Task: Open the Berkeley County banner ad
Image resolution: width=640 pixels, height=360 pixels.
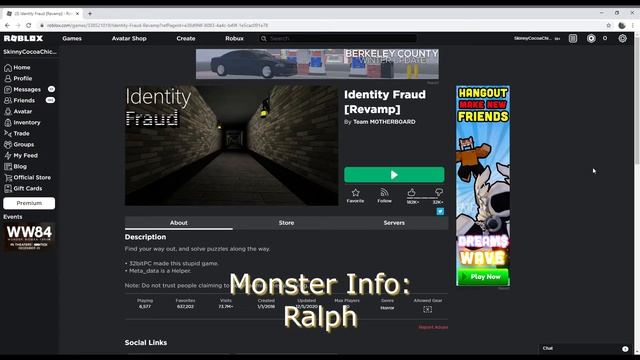Action: tap(317, 64)
